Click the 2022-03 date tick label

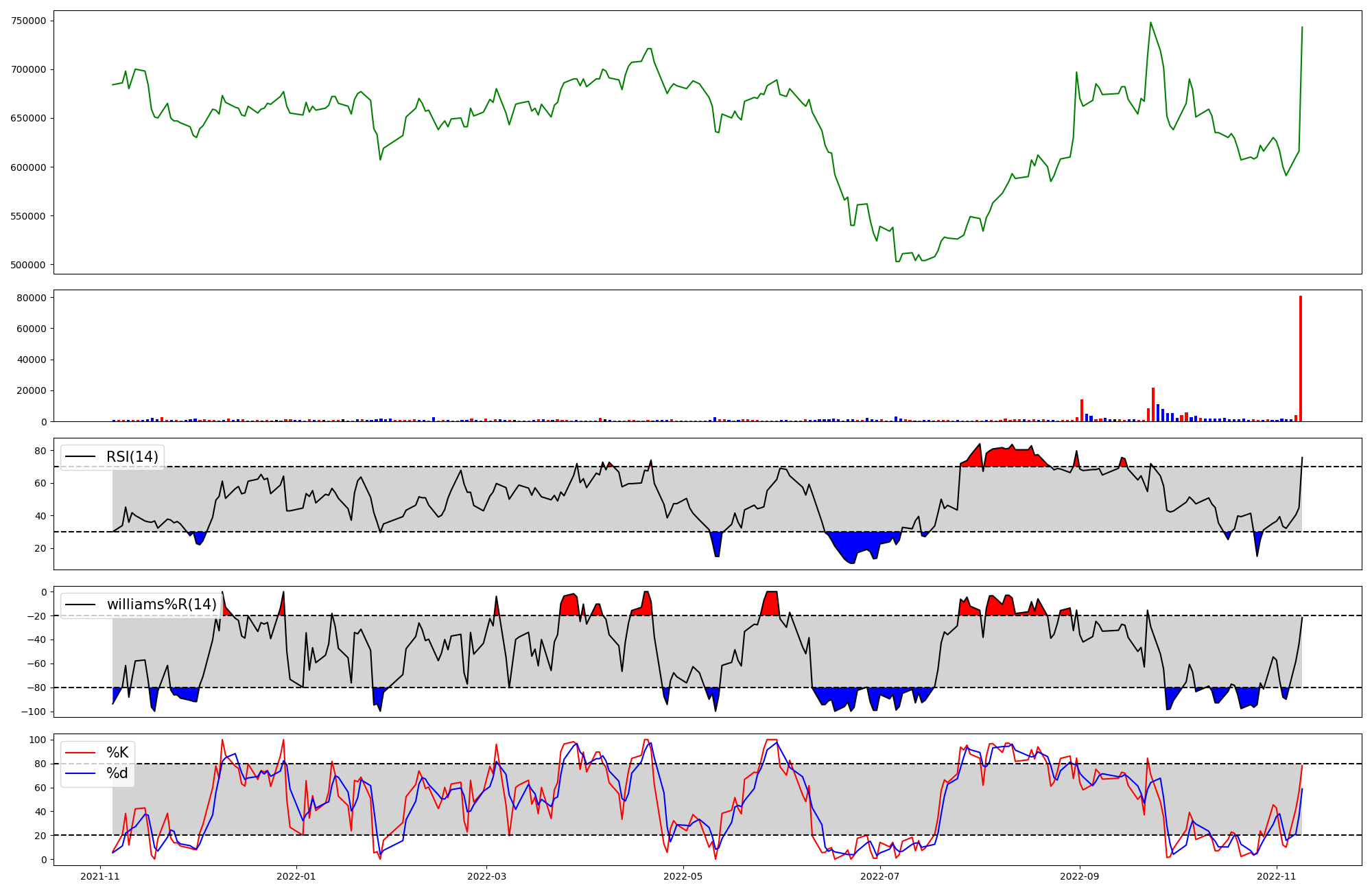tap(486, 876)
